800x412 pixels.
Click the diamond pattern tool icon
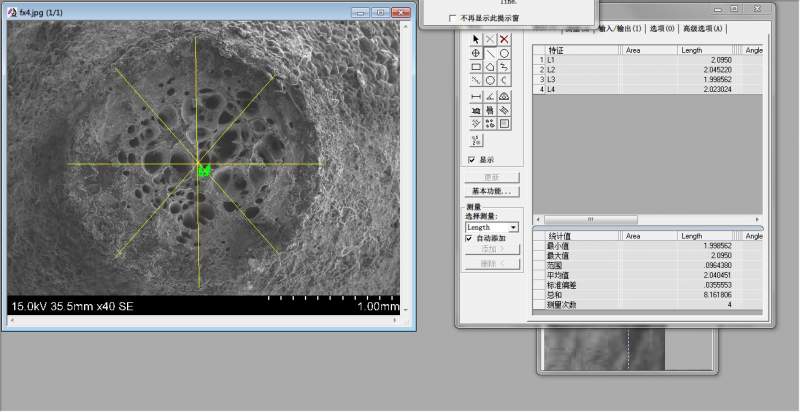[476, 124]
